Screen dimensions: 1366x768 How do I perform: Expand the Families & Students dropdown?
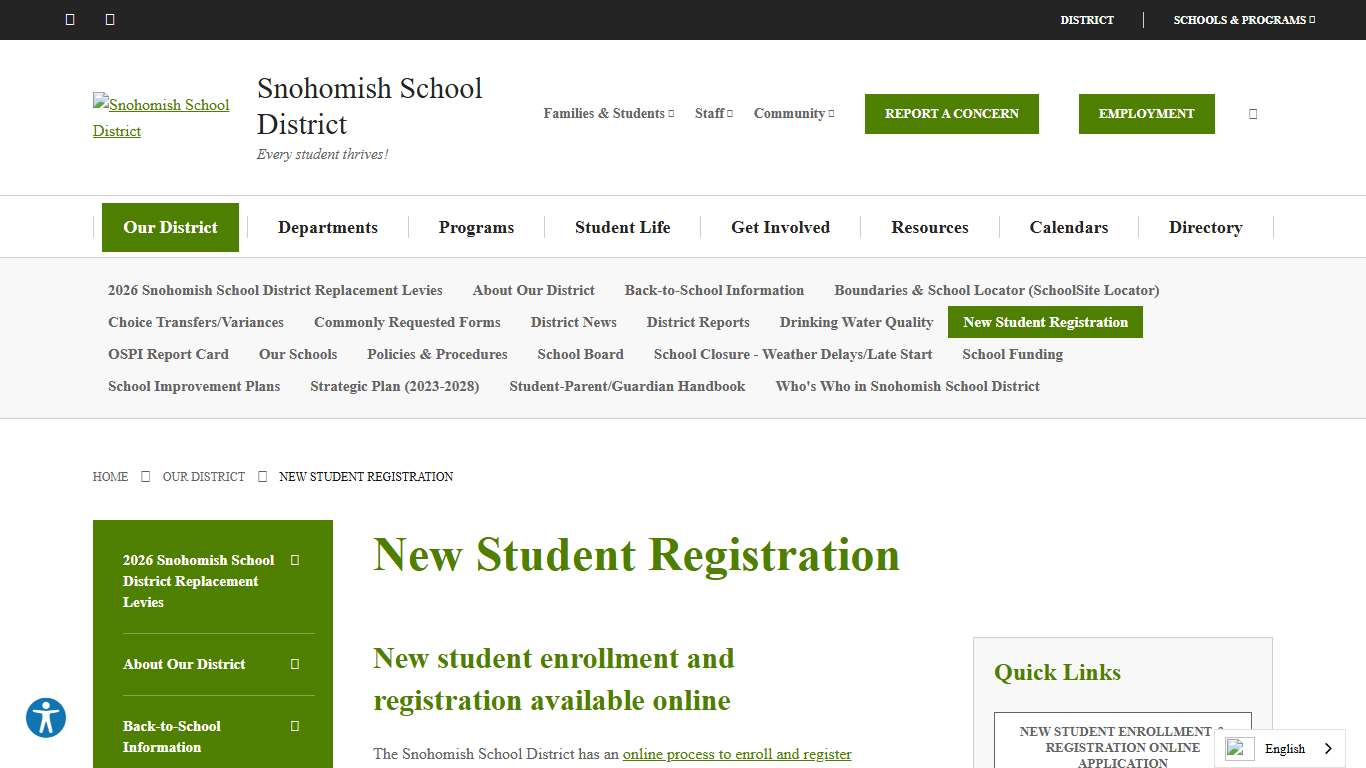[608, 113]
